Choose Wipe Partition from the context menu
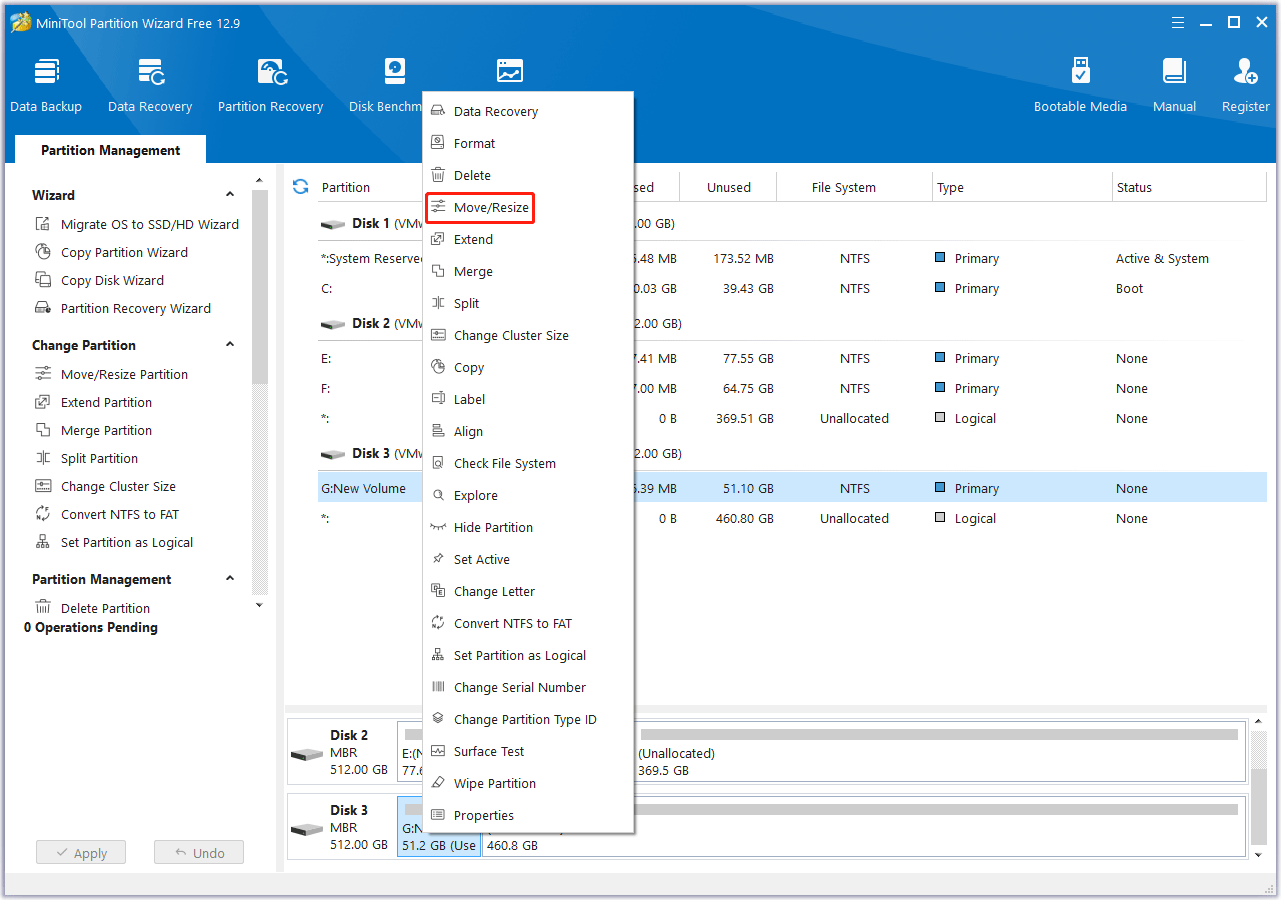Viewport: 1281px width, 900px height. 528,783
